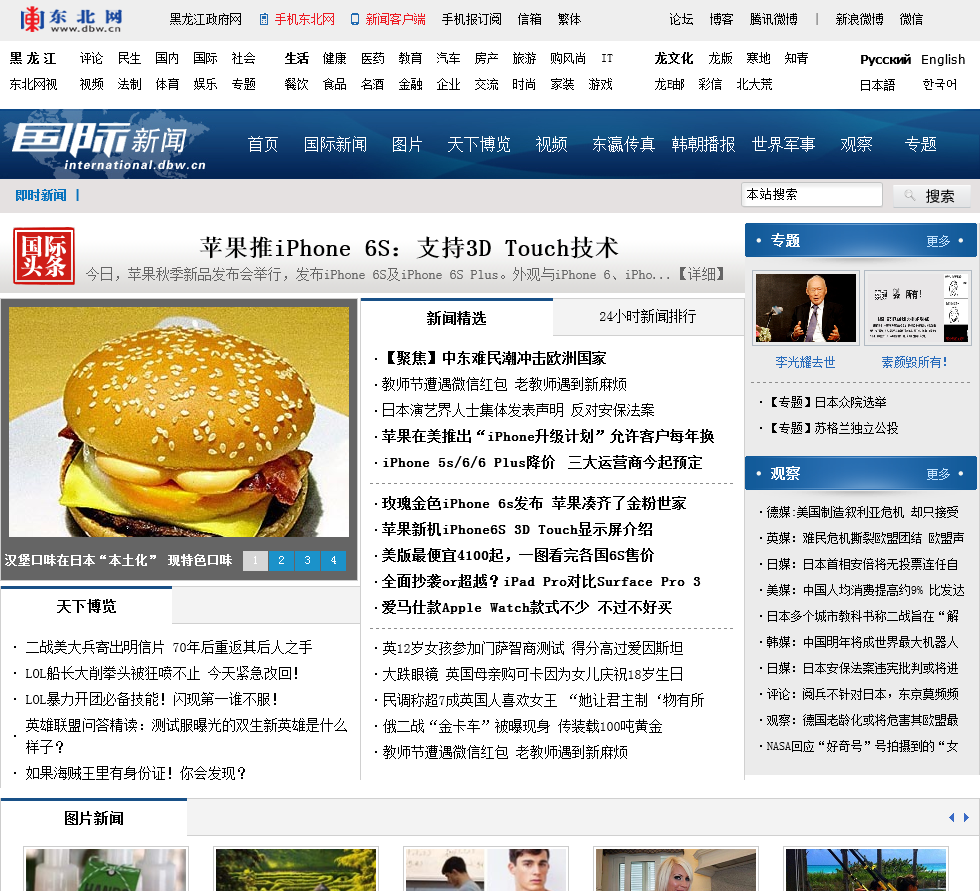Open 首页 in the blue navigation bar

(262, 145)
